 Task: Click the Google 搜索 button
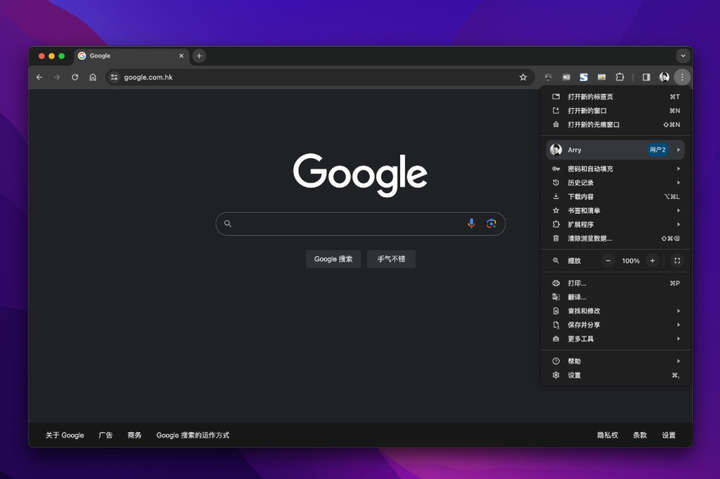(x=333, y=259)
